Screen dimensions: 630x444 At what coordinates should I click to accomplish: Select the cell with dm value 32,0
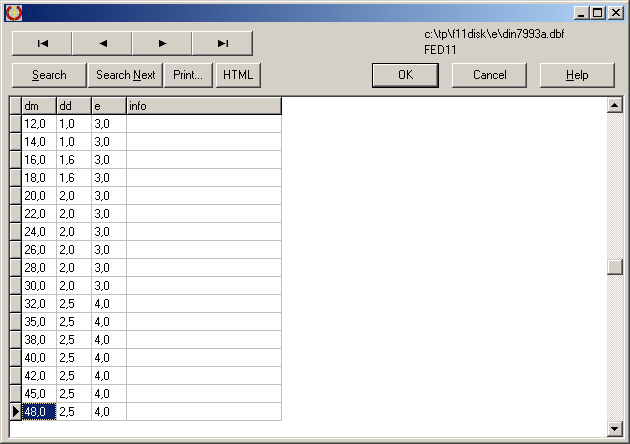tap(38, 303)
